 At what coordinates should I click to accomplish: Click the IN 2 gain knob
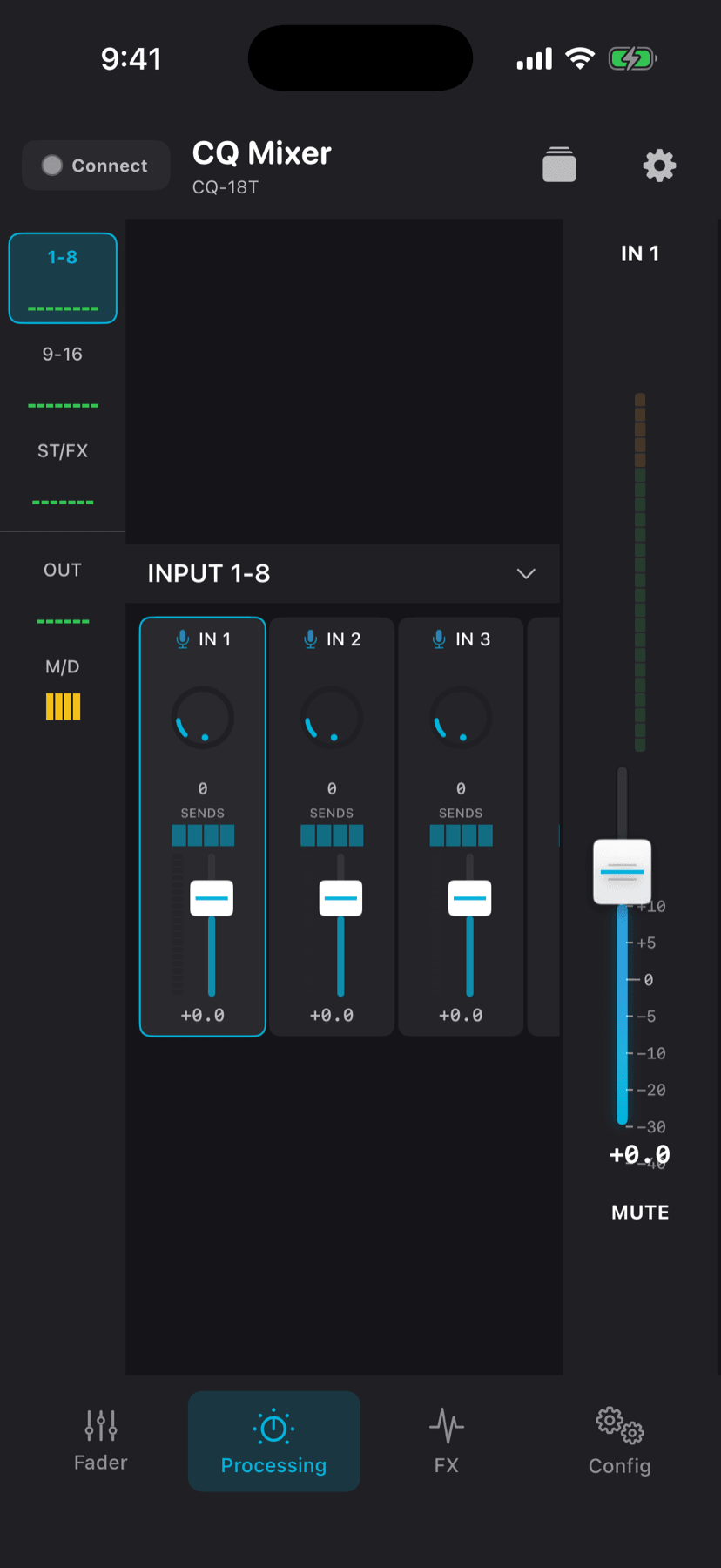click(x=332, y=718)
